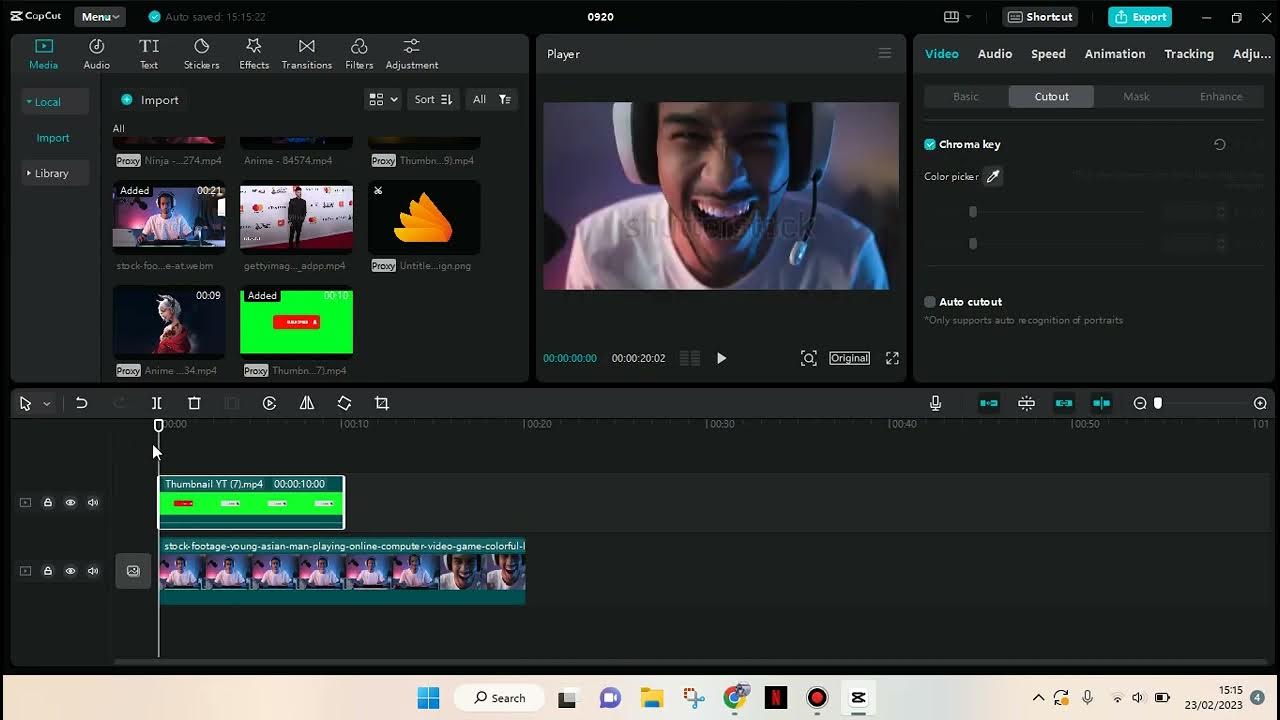The width and height of the screenshot is (1280, 720).
Task: Zoom out timeline with minus icon
Action: (1140, 403)
